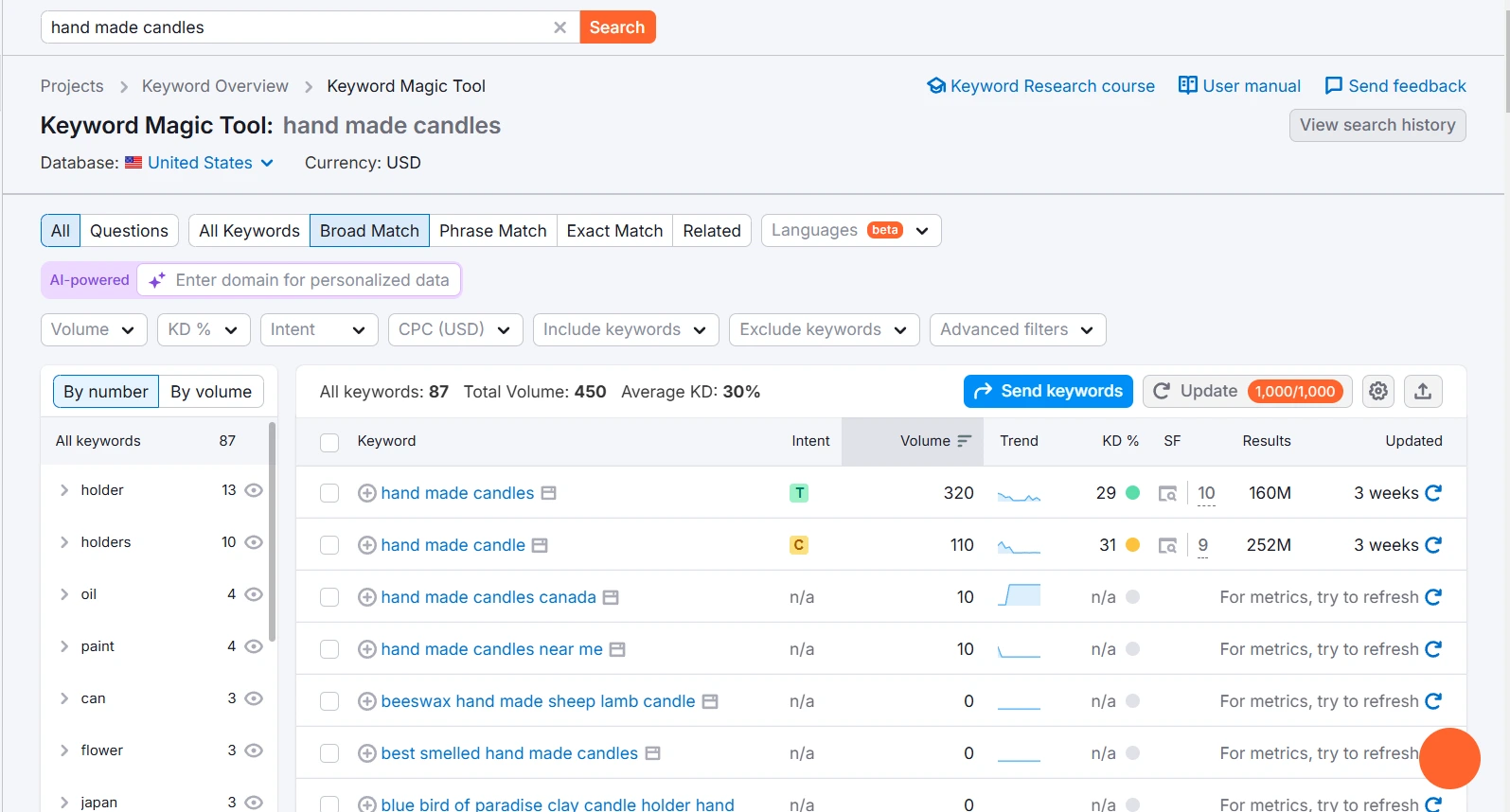The image size is (1510, 812).
Task: Click the Send keywords button
Action: tap(1048, 391)
